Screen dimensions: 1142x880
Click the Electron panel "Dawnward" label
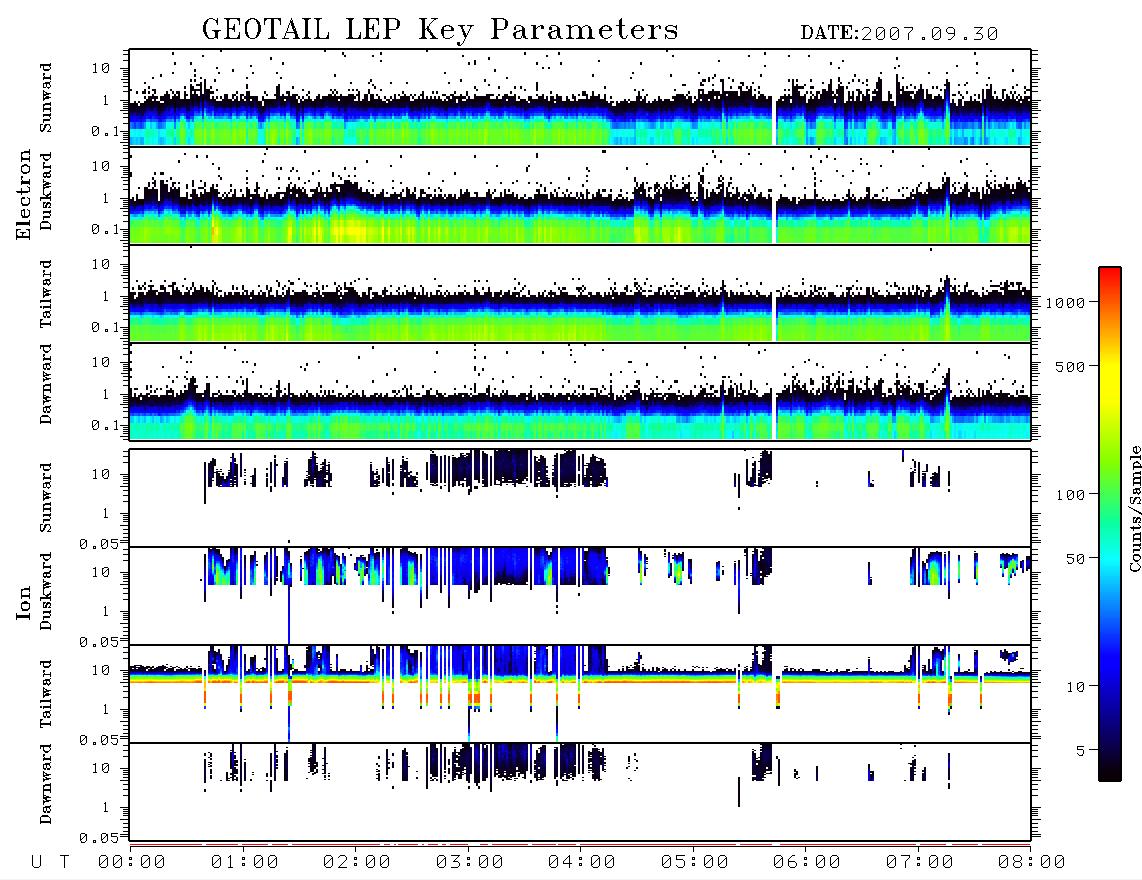pos(46,385)
